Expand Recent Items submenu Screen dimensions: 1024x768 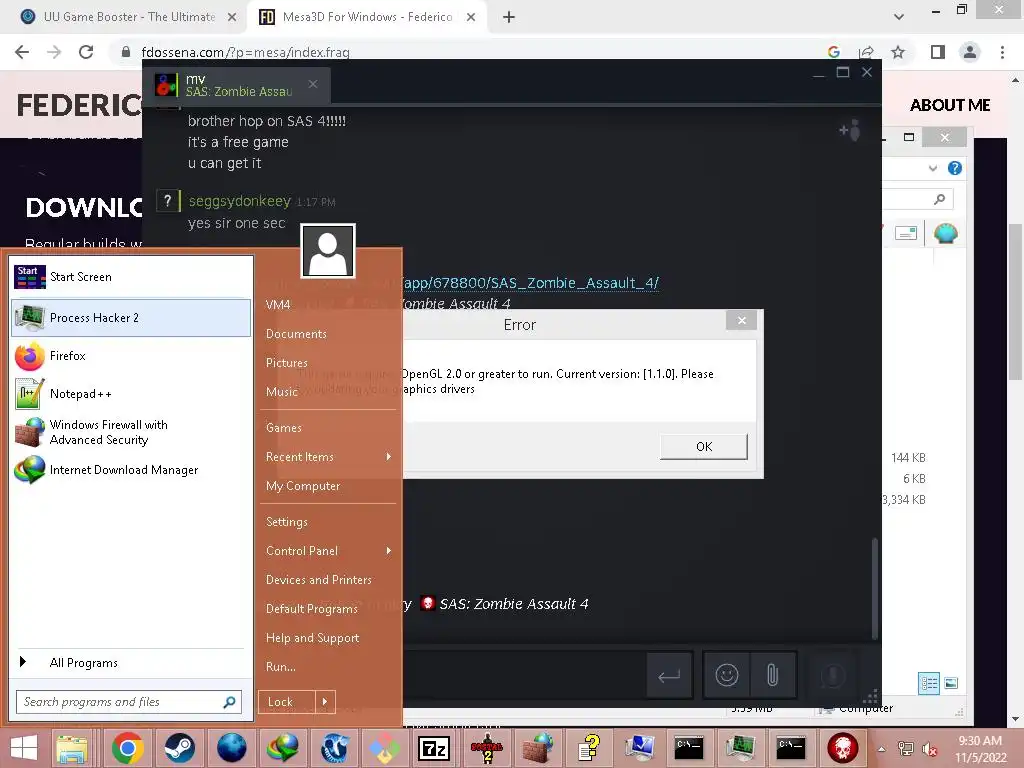tap(328, 457)
